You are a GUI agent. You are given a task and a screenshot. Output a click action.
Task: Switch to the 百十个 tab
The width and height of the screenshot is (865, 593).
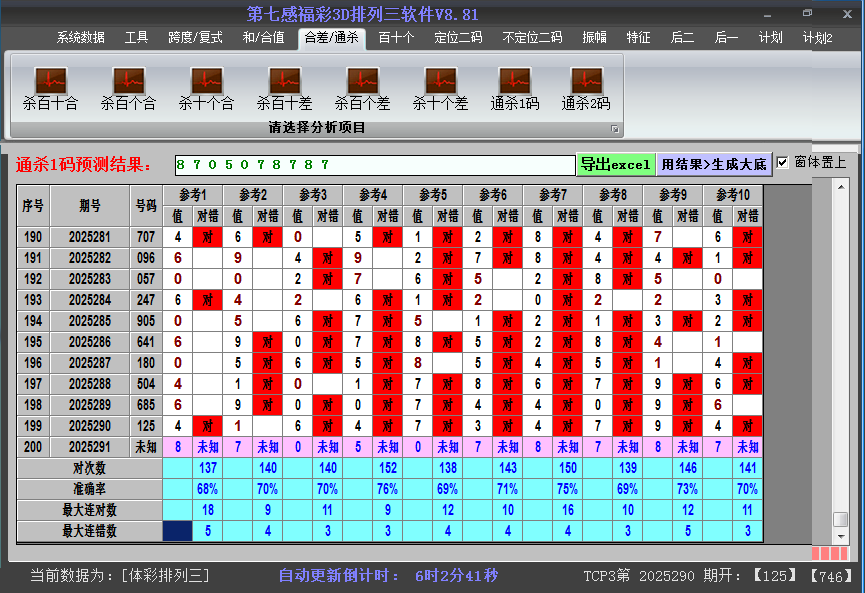point(396,38)
